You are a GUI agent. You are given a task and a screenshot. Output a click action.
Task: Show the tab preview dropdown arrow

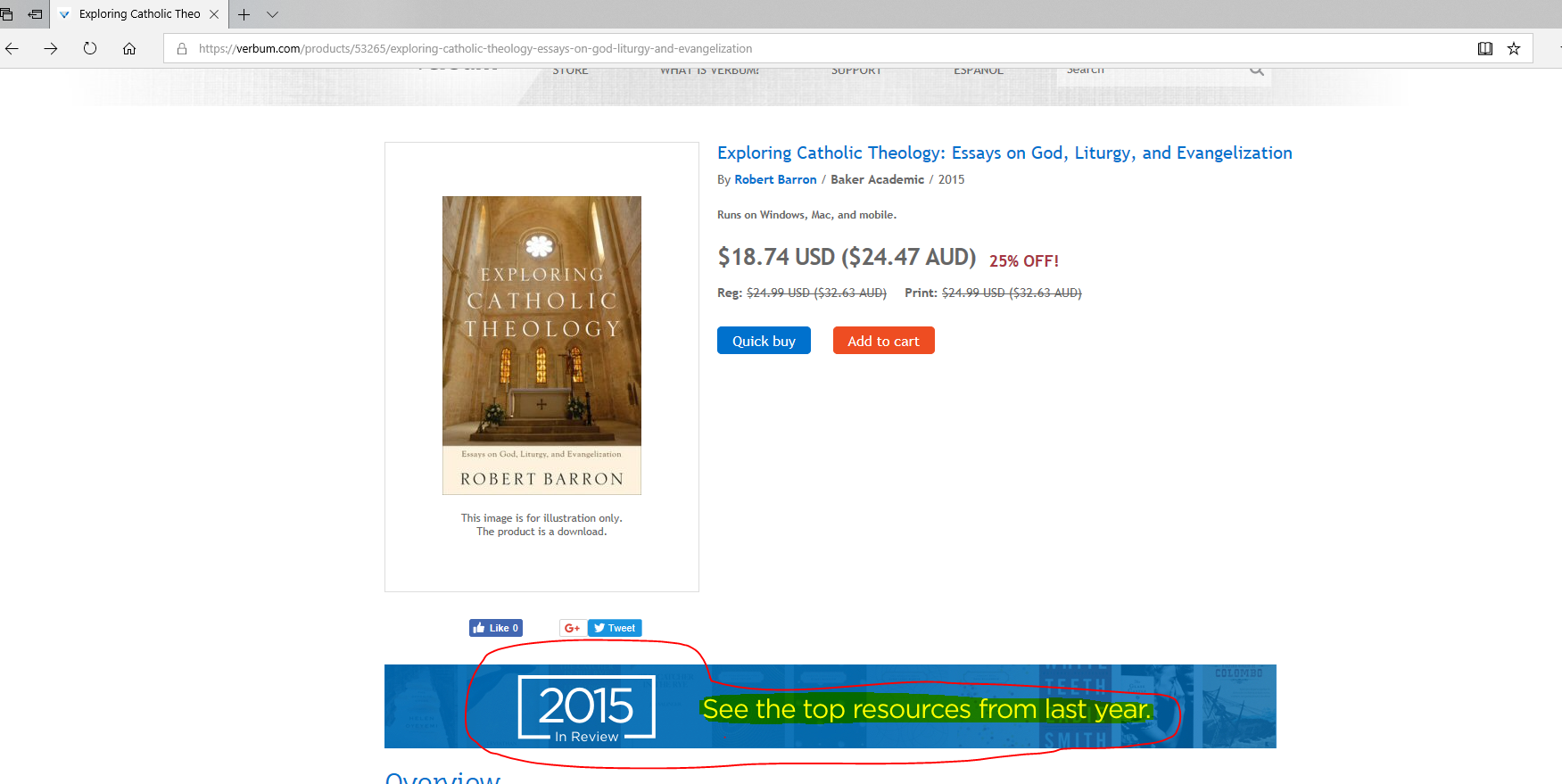pos(273,14)
